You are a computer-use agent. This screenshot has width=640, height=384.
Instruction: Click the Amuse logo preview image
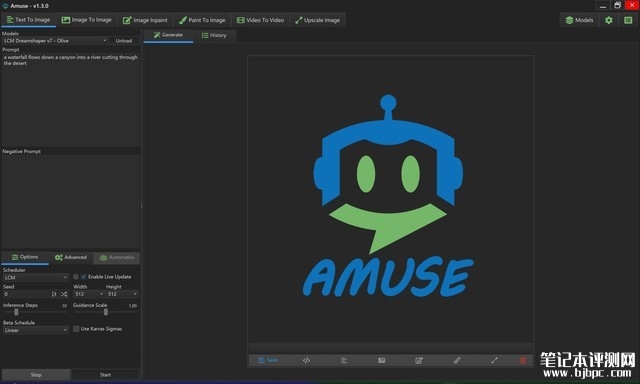[391, 199]
